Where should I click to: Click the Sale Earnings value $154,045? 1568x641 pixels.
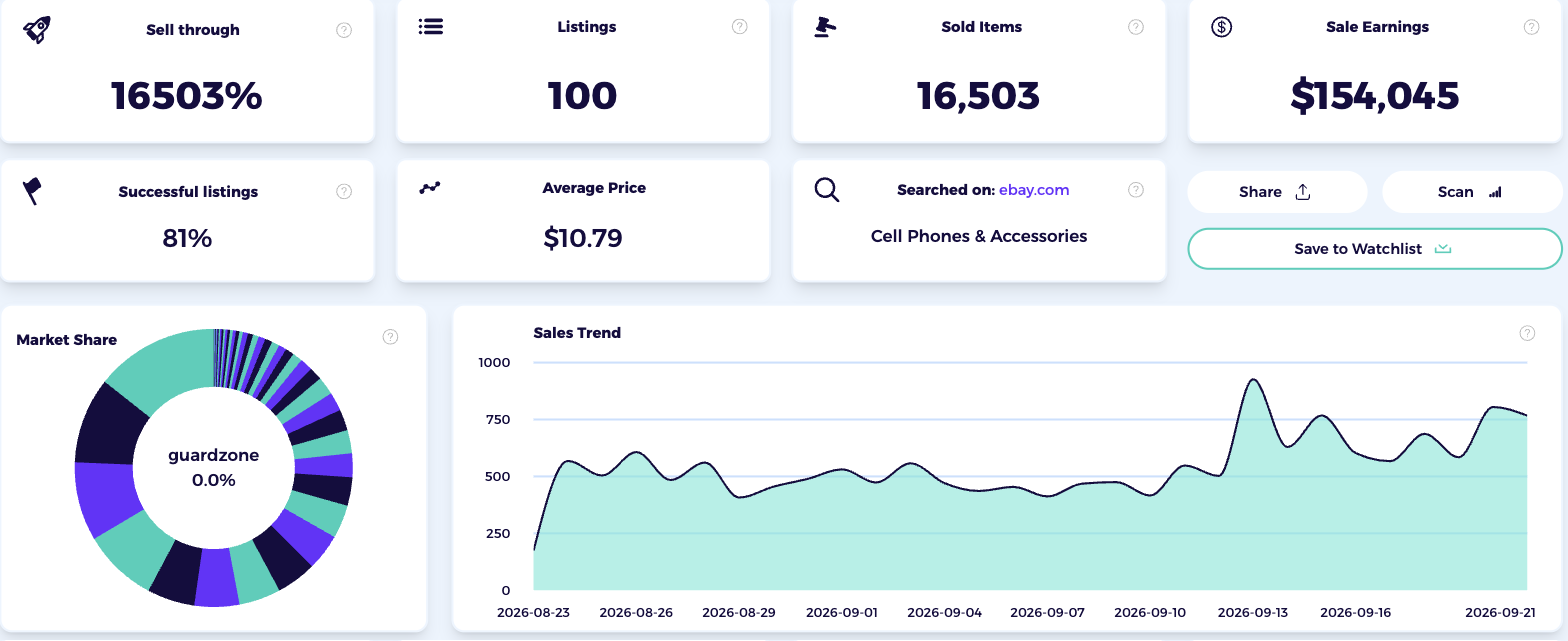coord(1375,96)
